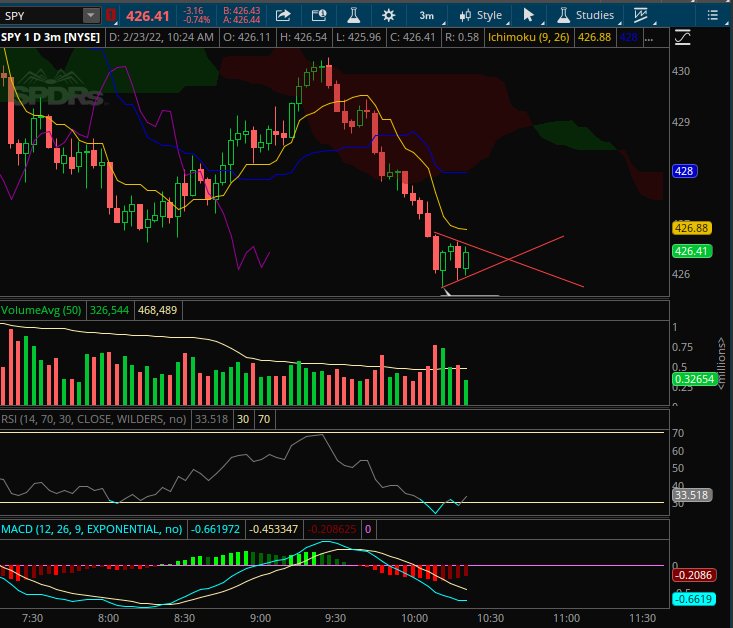
Task: Open the patterns chart icon menu
Action: [x=641, y=15]
